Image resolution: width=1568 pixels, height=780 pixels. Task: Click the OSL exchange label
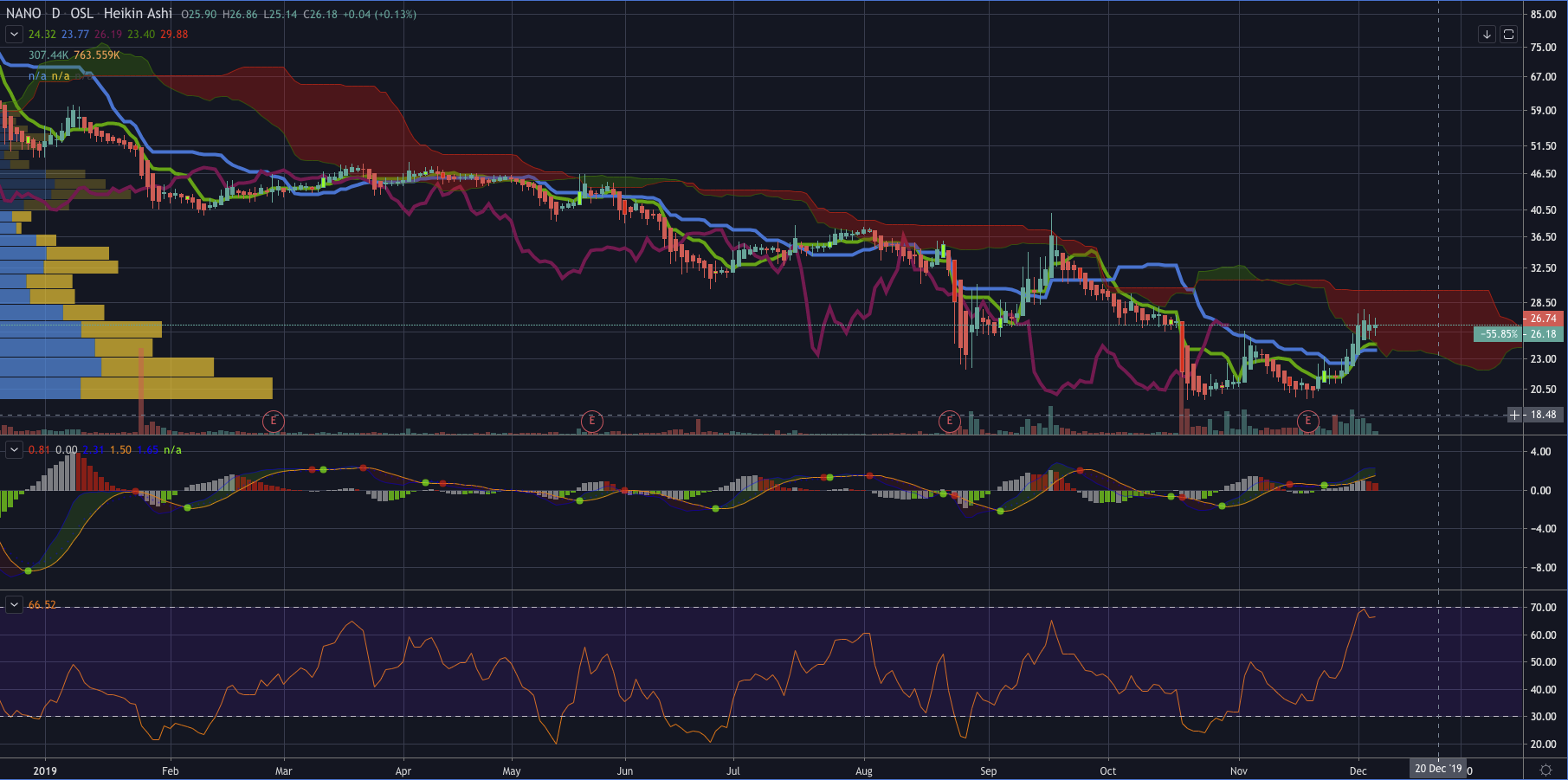coord(81,14)
